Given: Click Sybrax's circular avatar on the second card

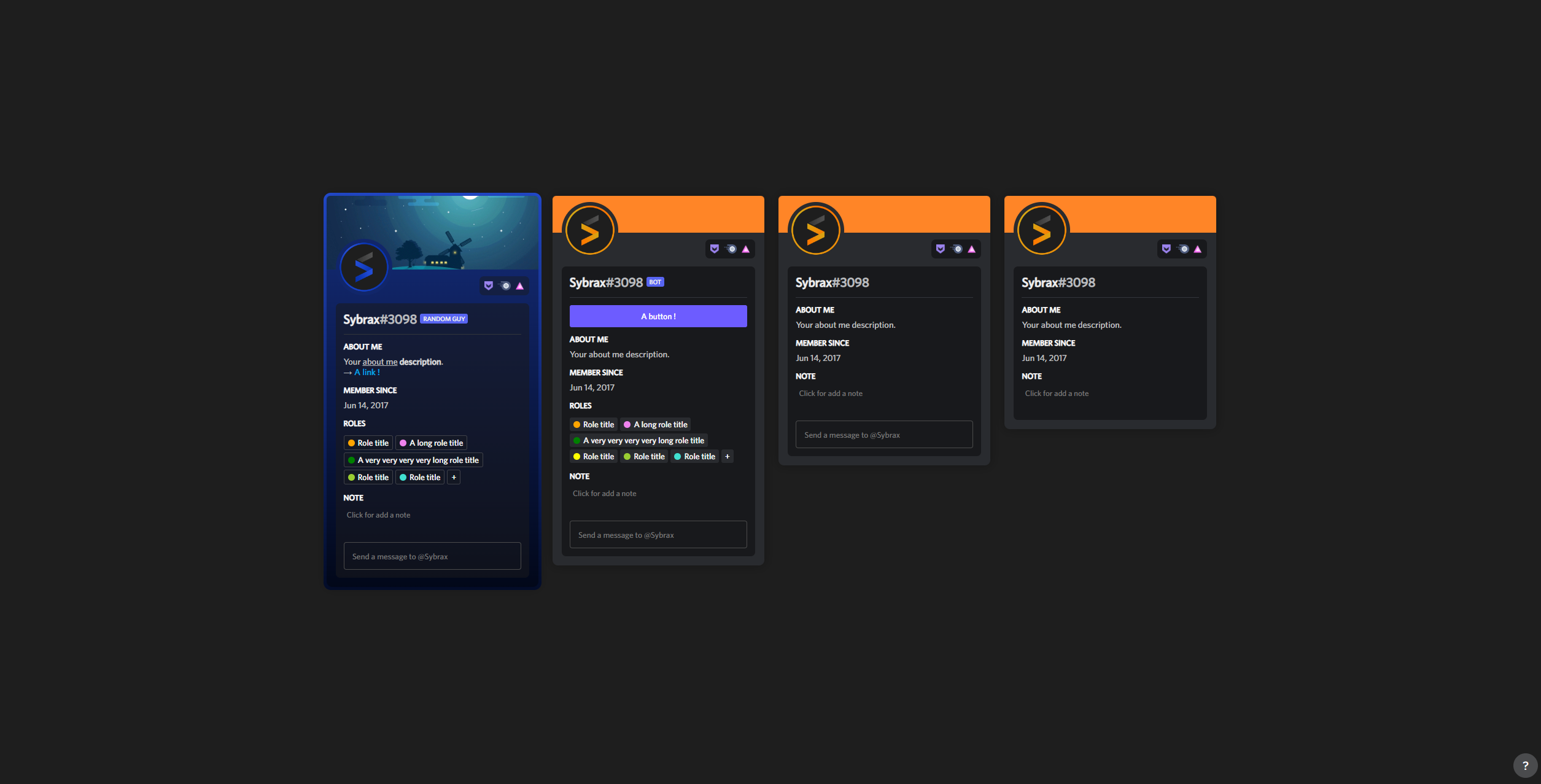Looking at the screenshot, I should [590, 230].
